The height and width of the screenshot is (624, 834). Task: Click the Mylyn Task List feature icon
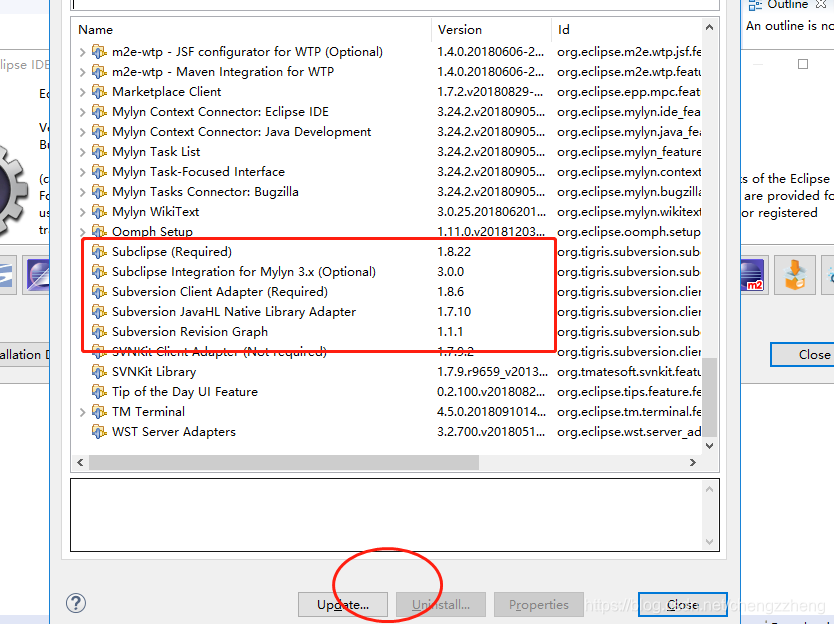pyautogui.click(x=98, y=152)
